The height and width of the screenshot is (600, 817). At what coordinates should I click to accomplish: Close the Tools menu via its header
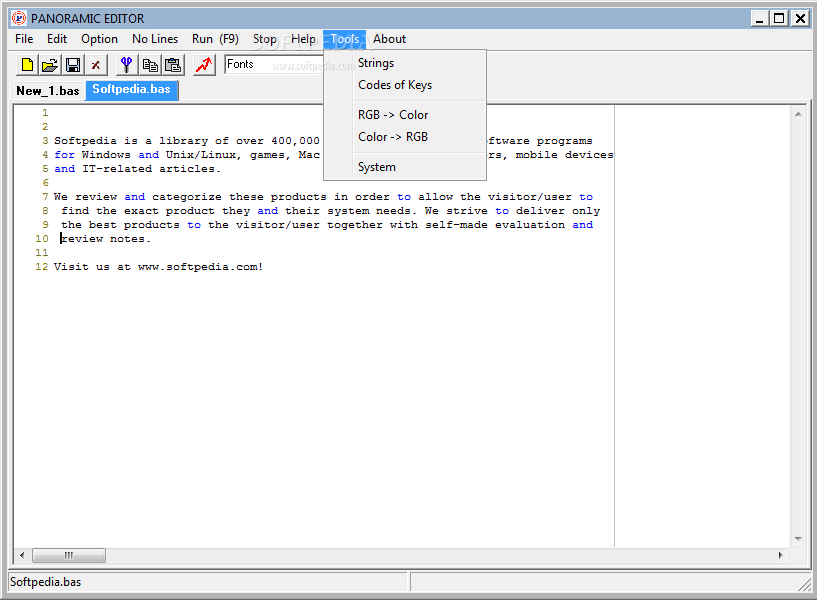click(344, 39)
